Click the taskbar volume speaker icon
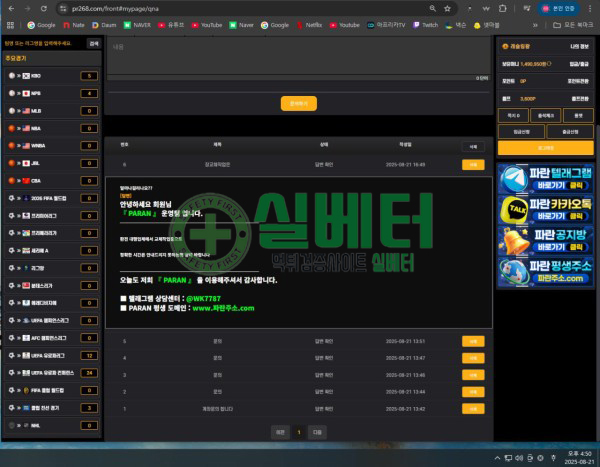Viewport: 600px width, 467px height. pyautogui.click(x=519, y=458)
